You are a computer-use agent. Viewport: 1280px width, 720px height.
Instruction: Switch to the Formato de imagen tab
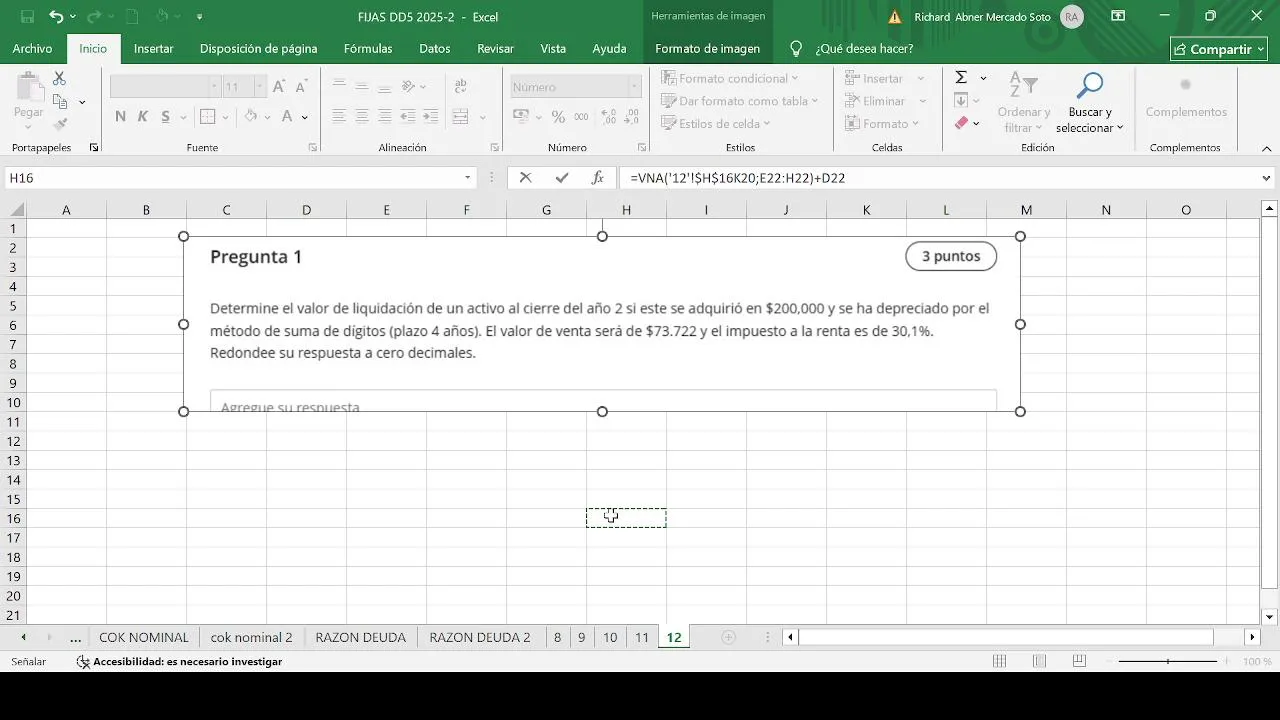click(x=707, y=48)
